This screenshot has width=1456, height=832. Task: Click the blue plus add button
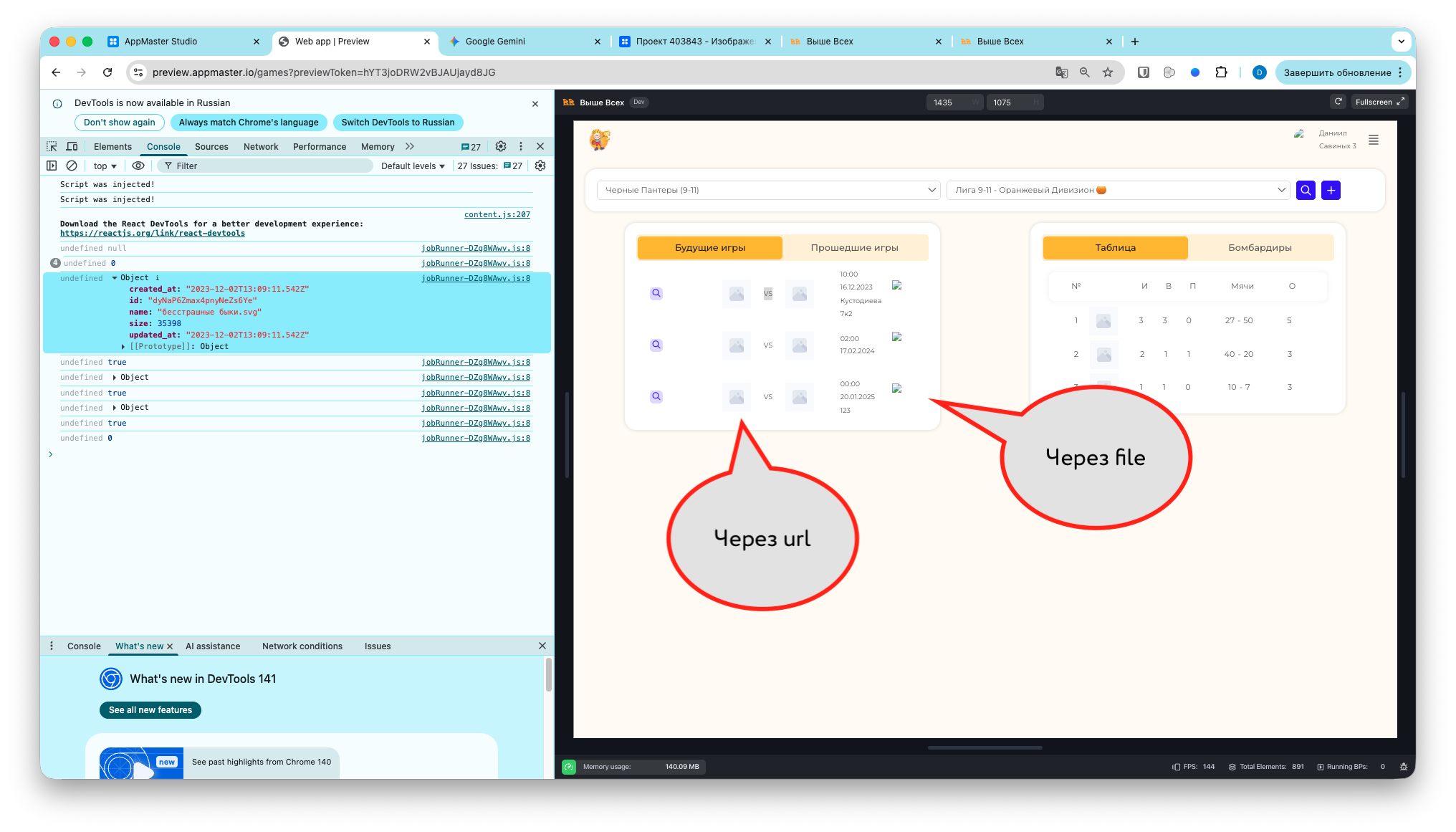click(1331, 190)
